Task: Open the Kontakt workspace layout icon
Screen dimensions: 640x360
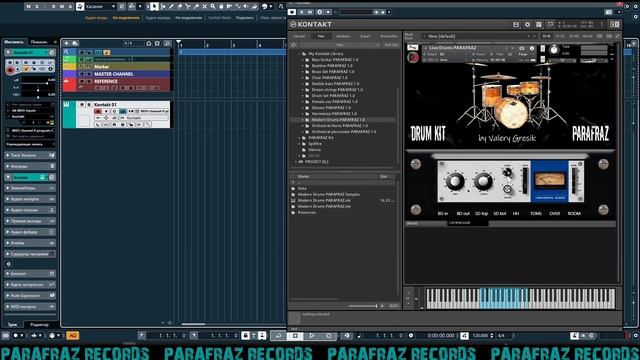Action: click(539, 25)
